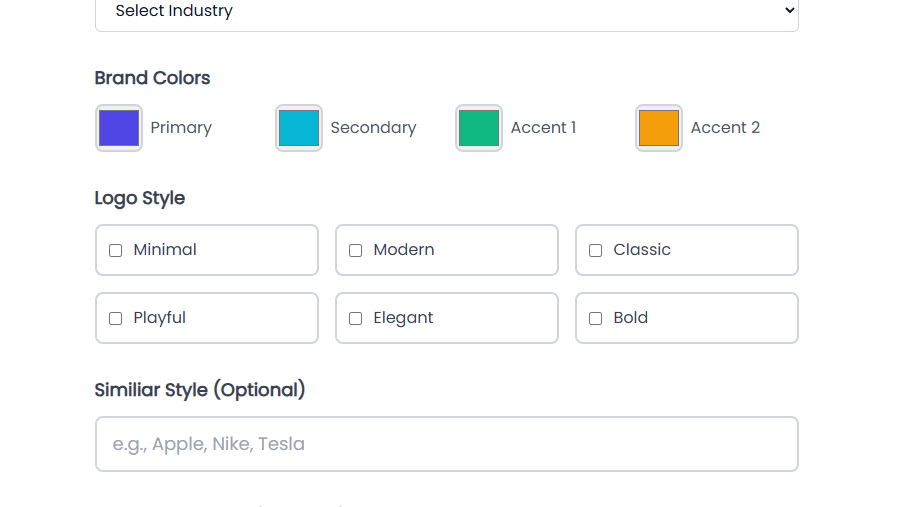Click the Accent 2 label text

pos(725,128)
